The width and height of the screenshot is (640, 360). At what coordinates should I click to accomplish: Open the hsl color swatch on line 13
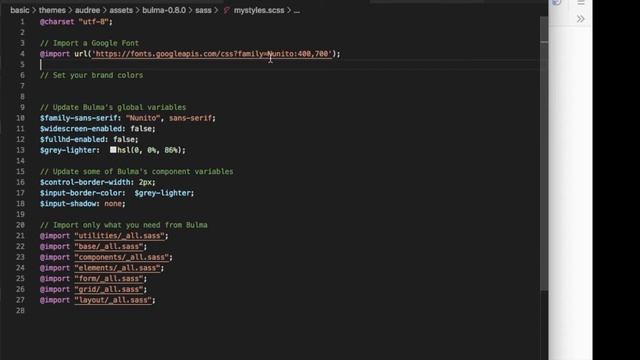[113, 150]
